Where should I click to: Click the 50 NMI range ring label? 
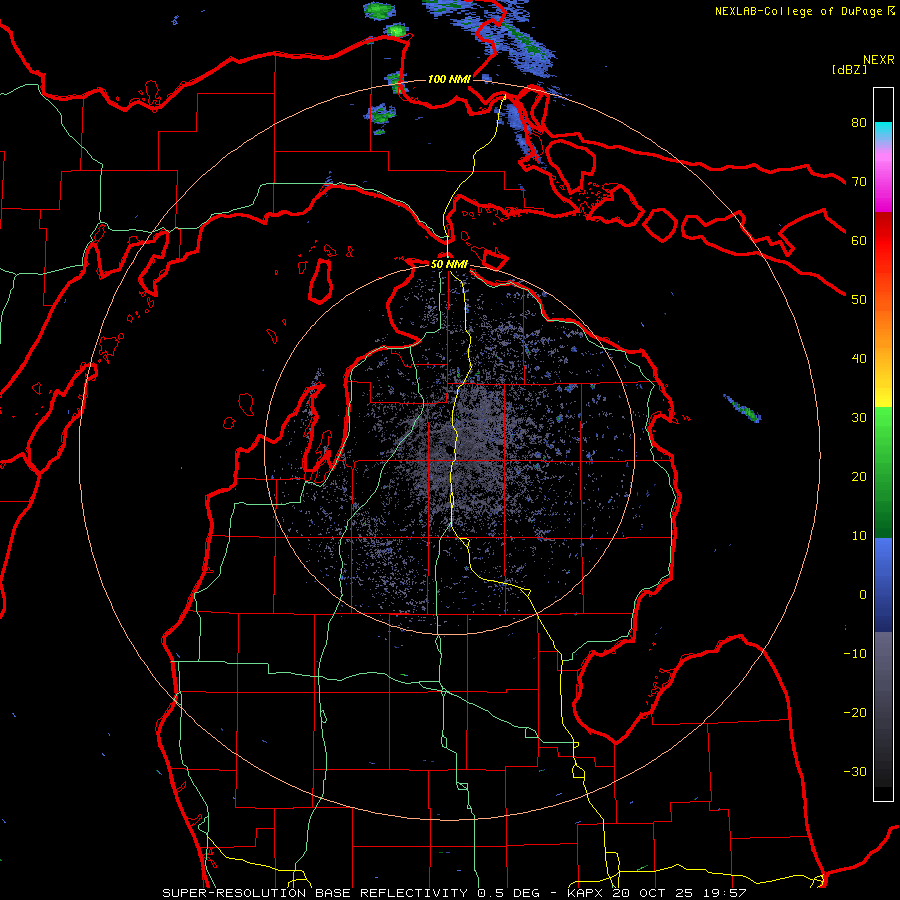pos(449,264)
